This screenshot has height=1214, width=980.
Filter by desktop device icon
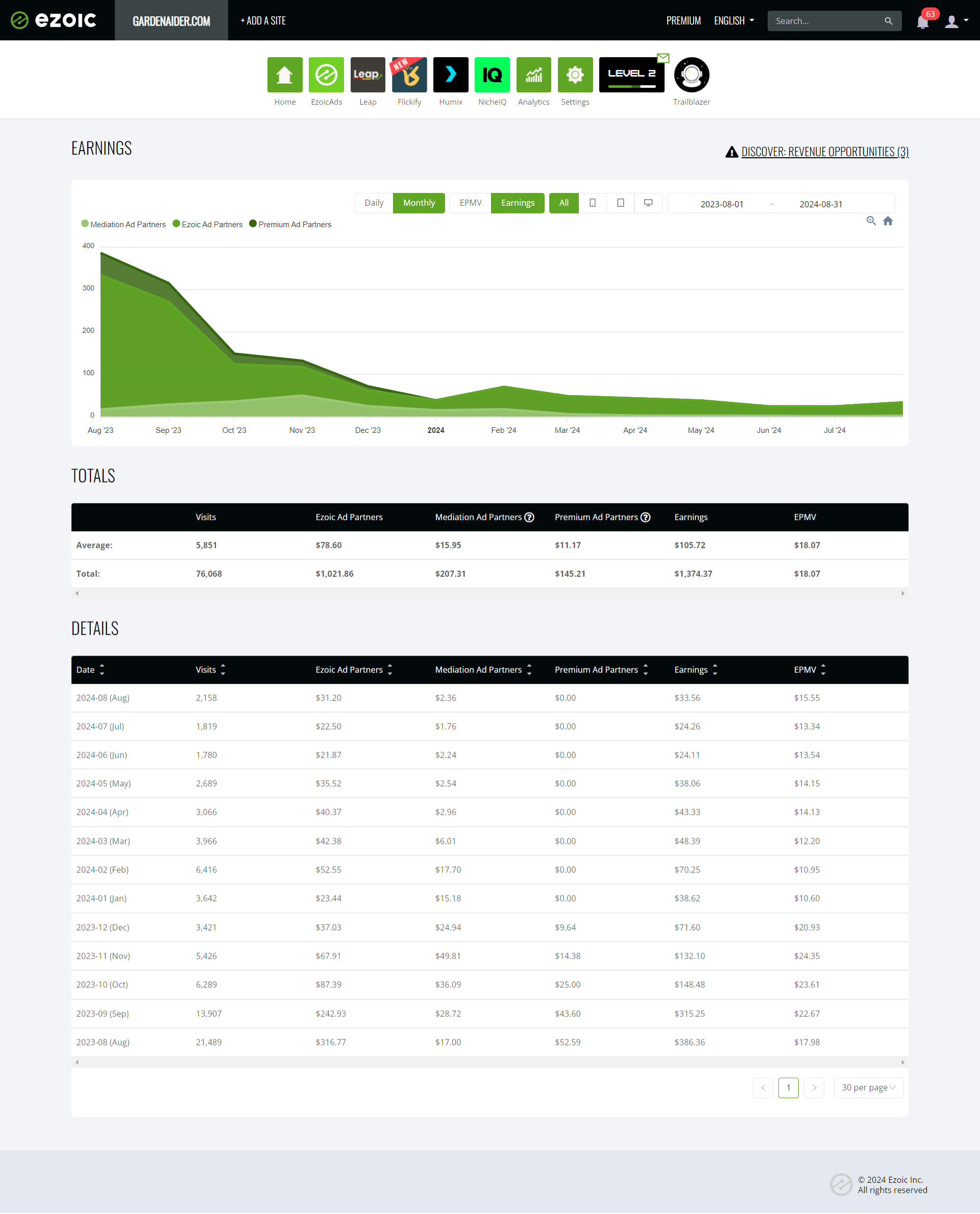[648, 203]
